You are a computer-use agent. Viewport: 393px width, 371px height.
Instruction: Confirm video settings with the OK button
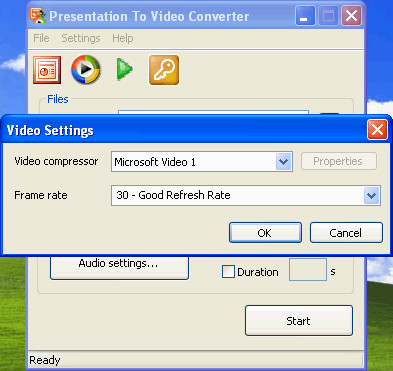pyautogui.click(x=265, y=233)
